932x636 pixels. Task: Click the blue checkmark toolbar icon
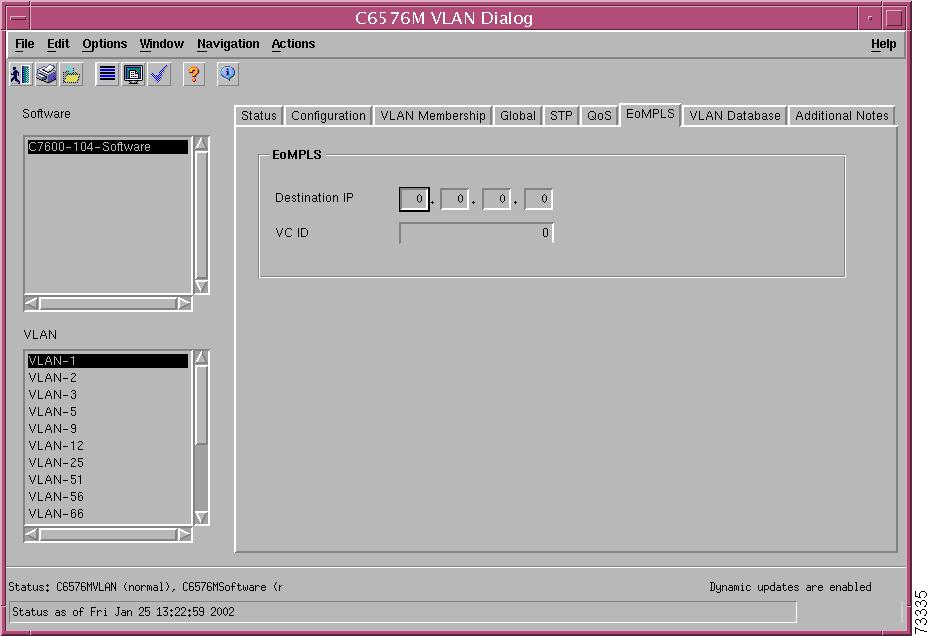coord(159,74)
